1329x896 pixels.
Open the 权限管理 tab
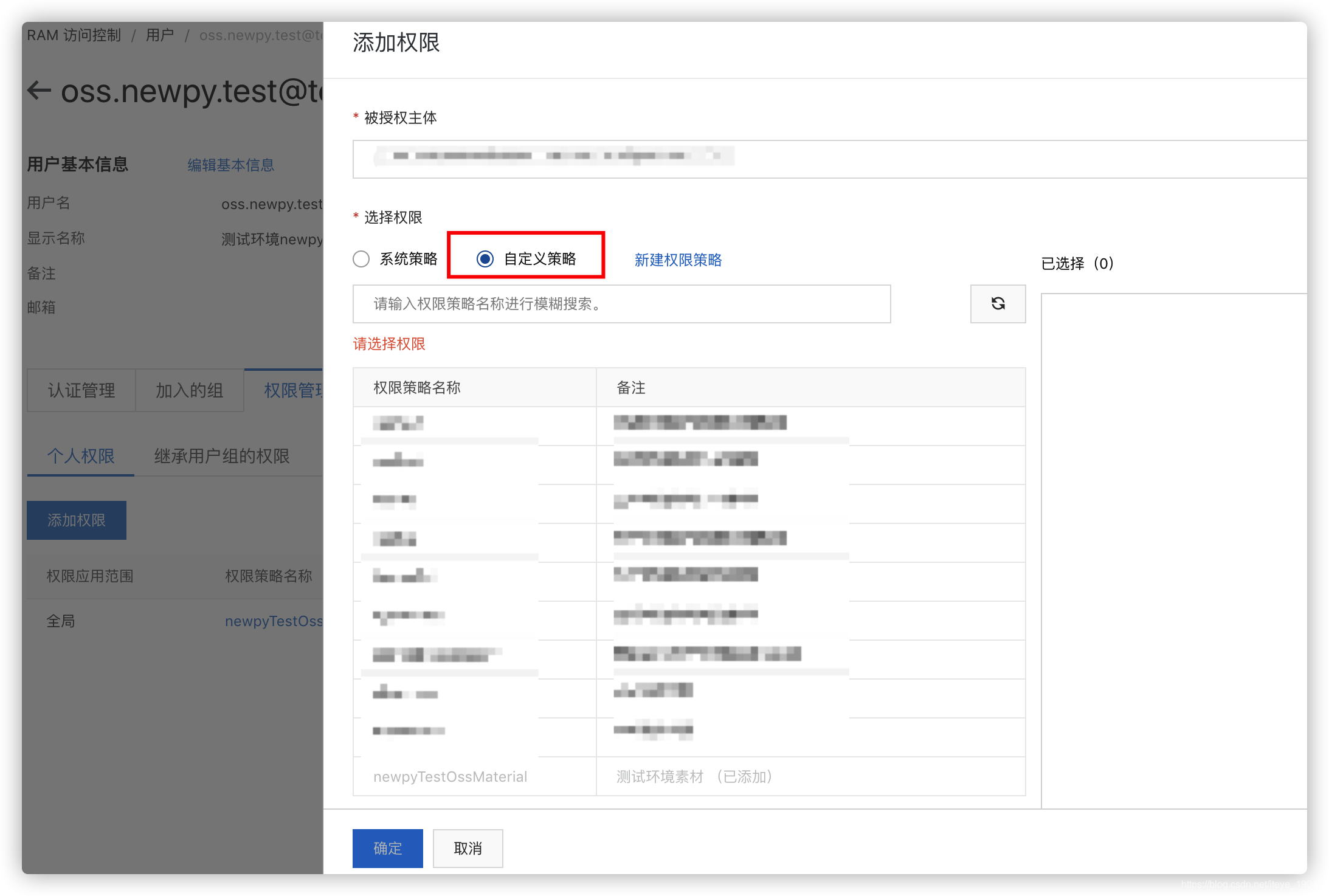[292, 390]
